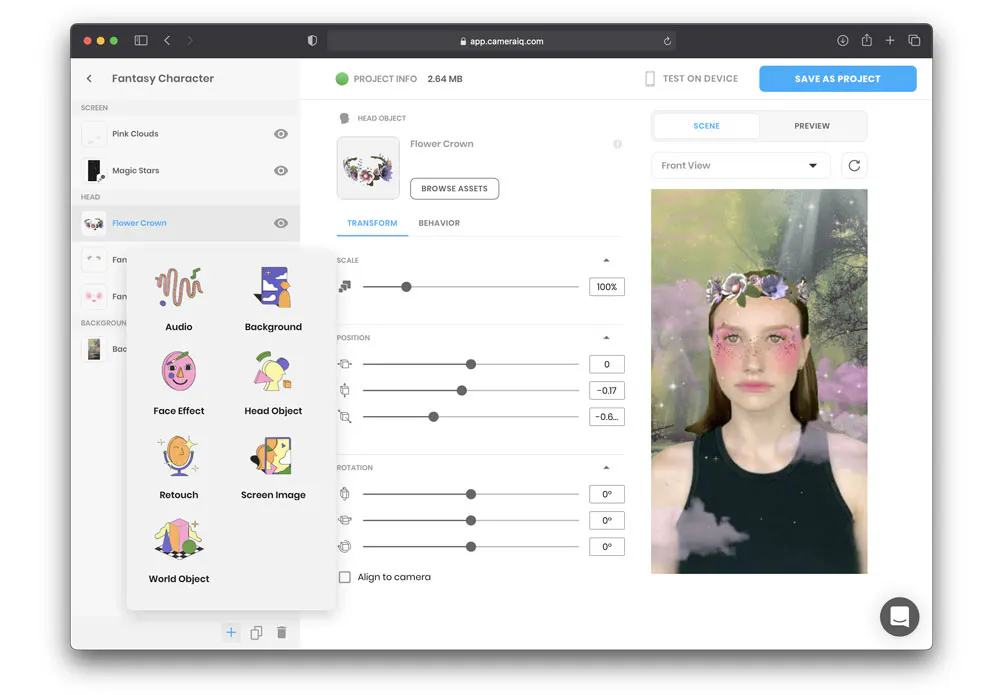1003x695 pixels.
Task: Click the Y position slider handle
Action: (x=462, y=391)
